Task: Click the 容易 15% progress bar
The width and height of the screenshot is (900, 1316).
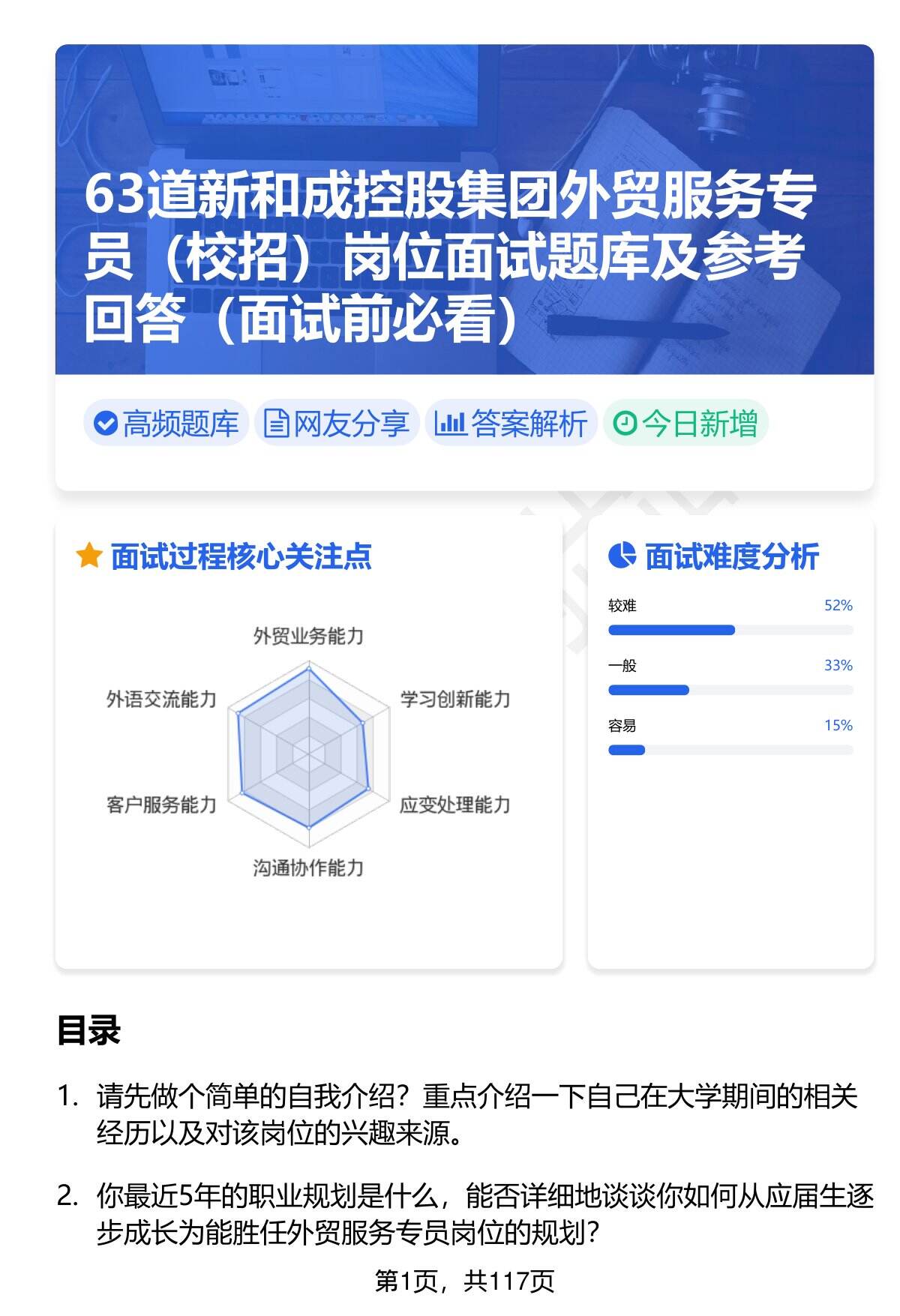Action: 730,750
